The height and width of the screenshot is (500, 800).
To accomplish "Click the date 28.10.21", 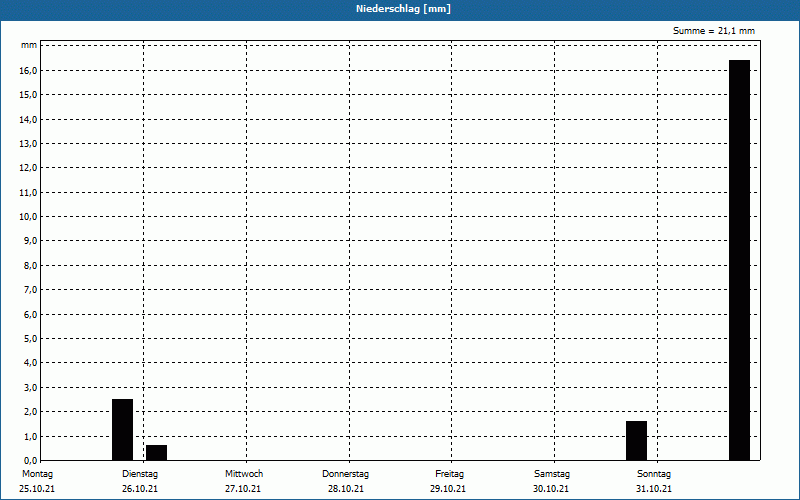I will pos(346,489).
